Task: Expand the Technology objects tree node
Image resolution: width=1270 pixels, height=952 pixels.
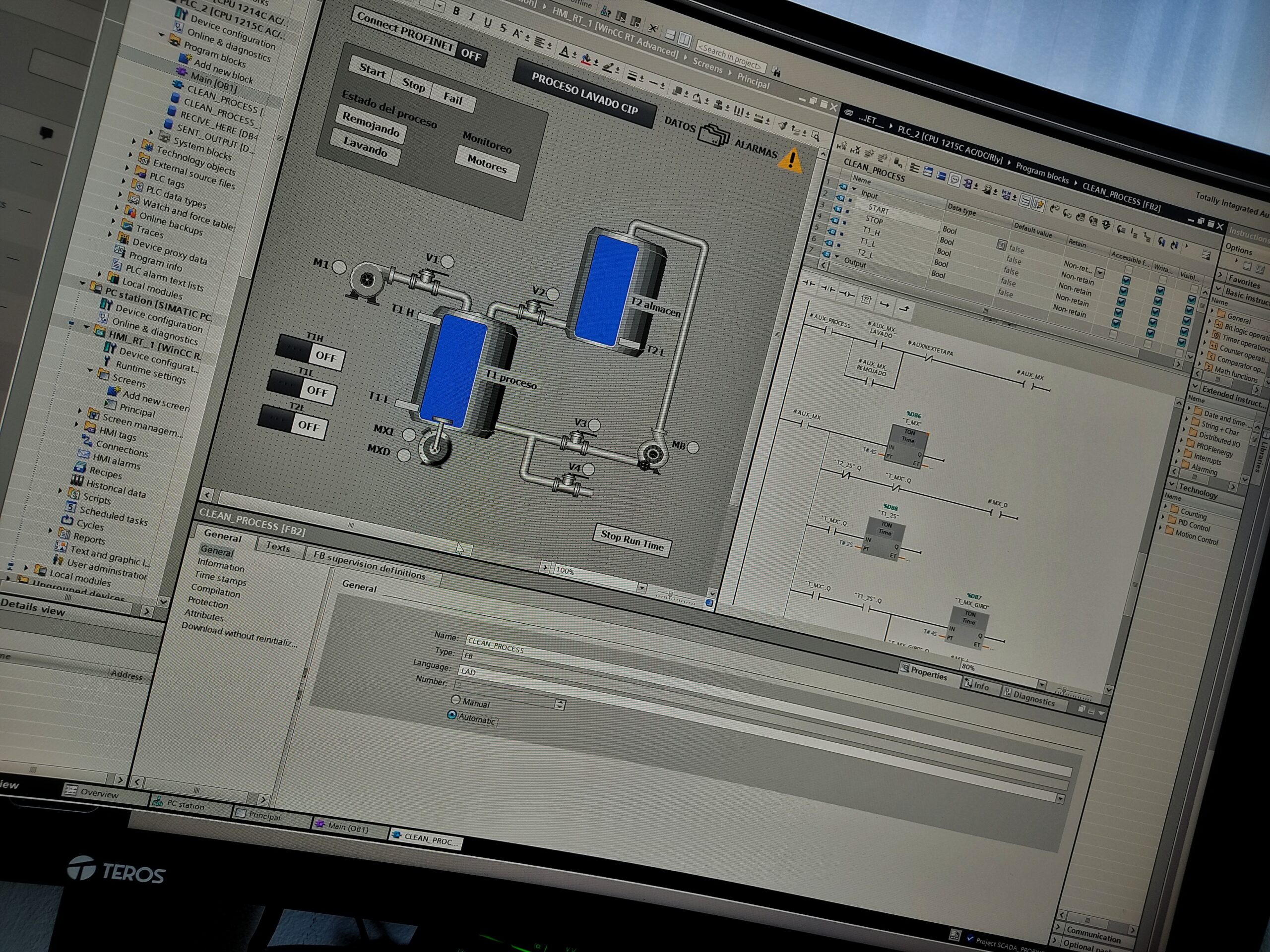Action: click(133, 141)
